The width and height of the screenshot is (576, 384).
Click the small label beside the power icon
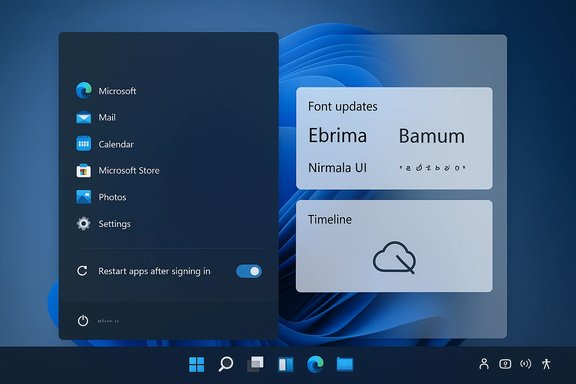[108, 321]
